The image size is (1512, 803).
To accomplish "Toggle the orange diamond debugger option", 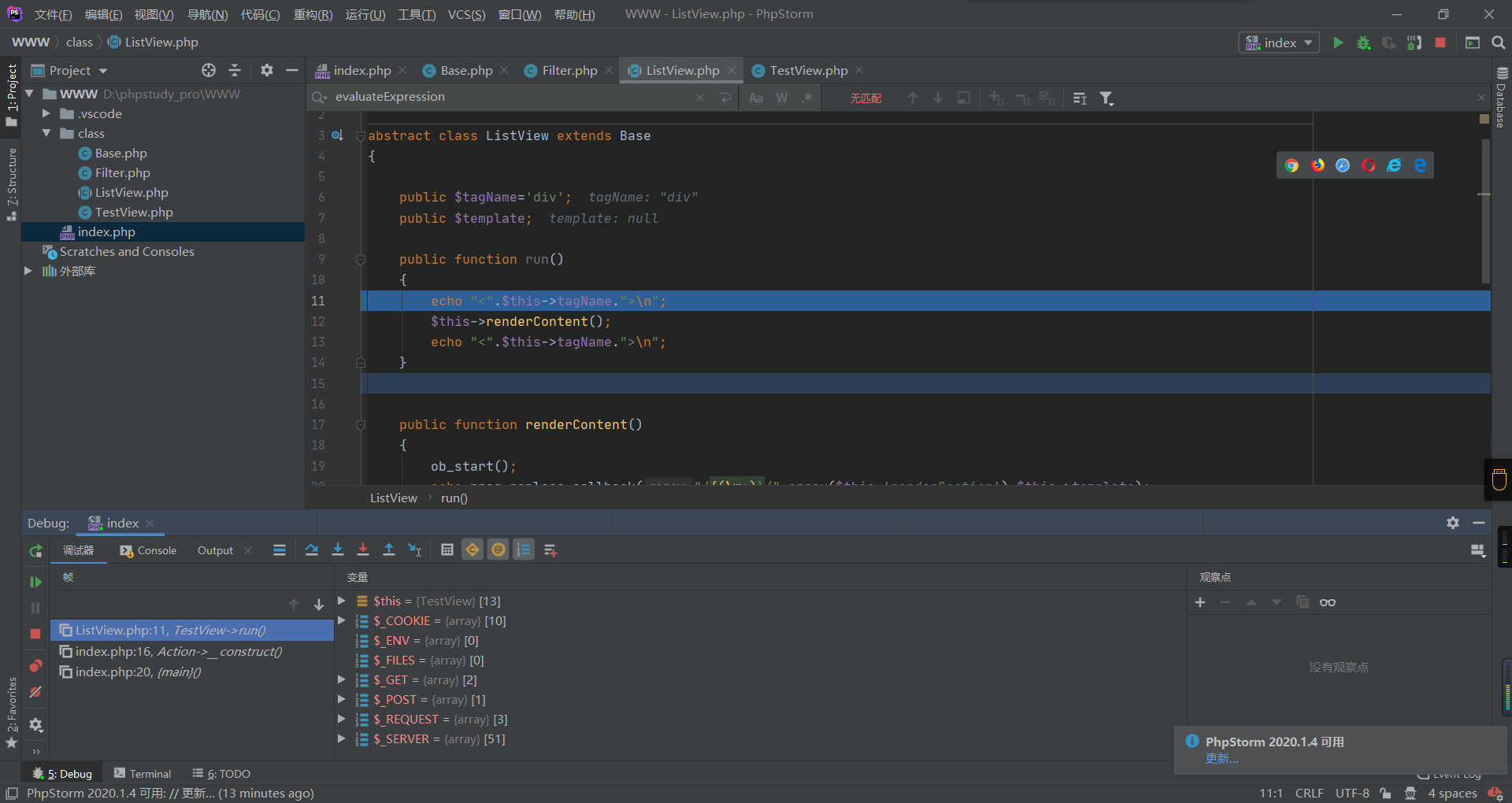I will click(x=472, y=550).
